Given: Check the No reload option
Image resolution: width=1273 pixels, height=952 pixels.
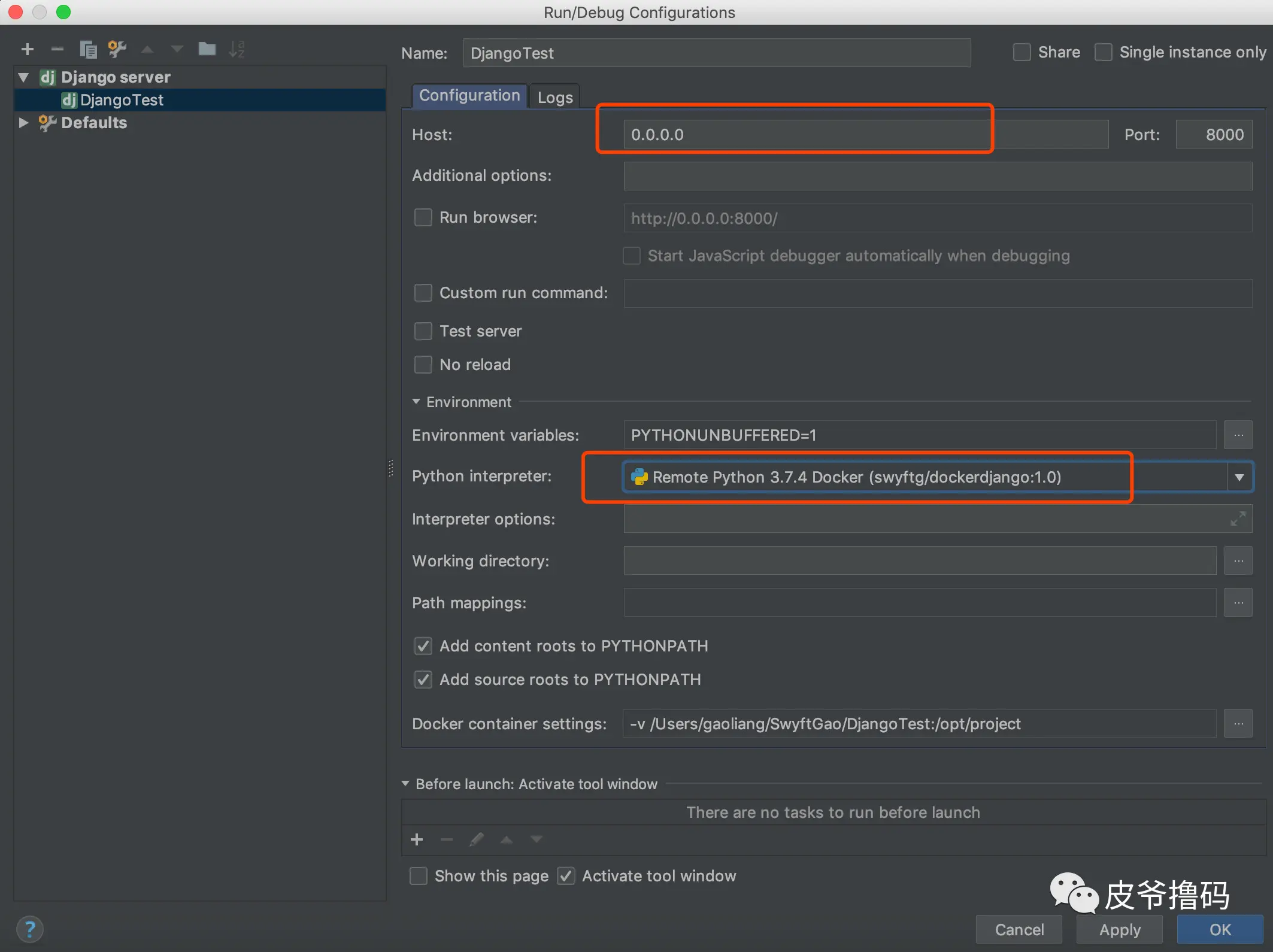Looking at the screenshot, I should 423,365.
